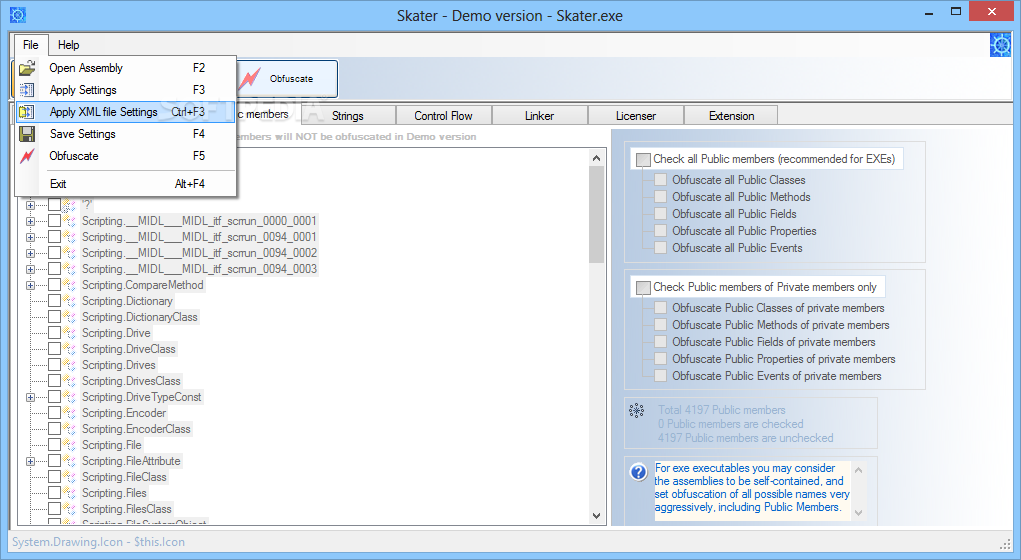This screenshot has width=1021, height=560.
Task: Click the lightning icon on the Obfuscate toolbar button
Action: point(250,78)
